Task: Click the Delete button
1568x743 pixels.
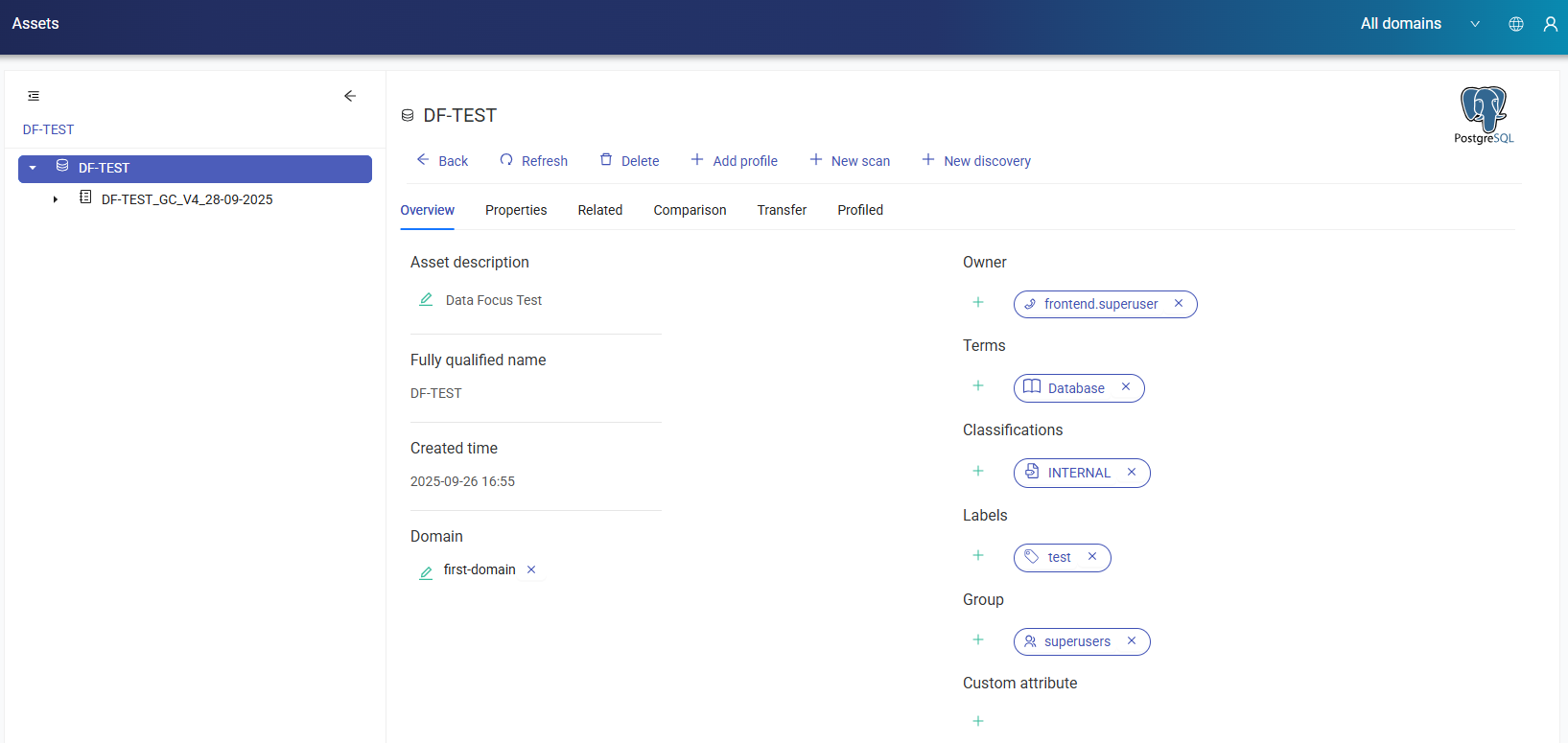Action: coord(629,161)
